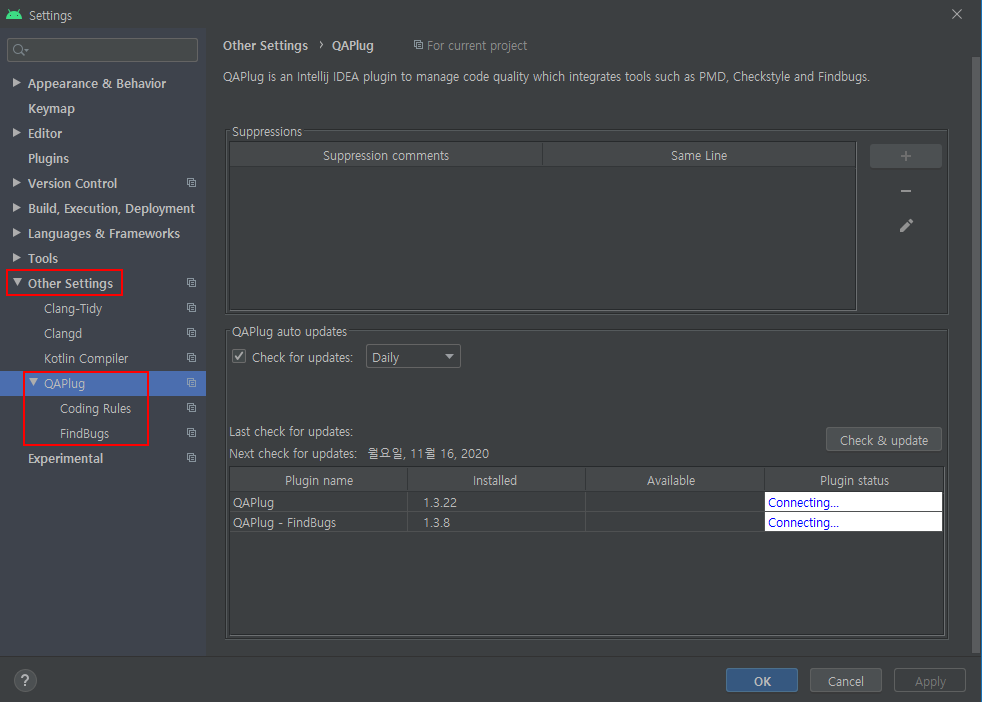The width and height of the screenshot is (982, 702).
Task: Click the Plugin name column header
Action: (x=319, y=480)
